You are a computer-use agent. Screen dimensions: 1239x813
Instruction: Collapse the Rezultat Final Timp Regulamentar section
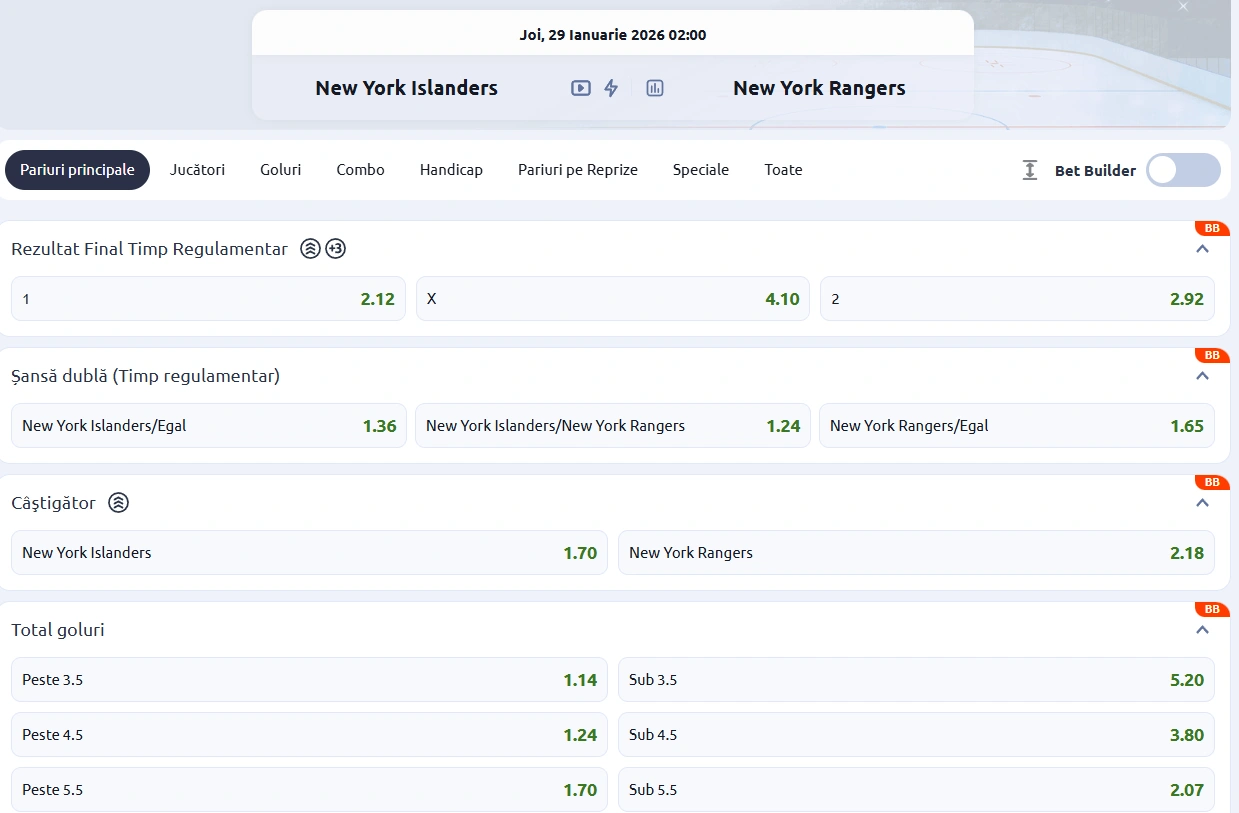click(1202, 249)
